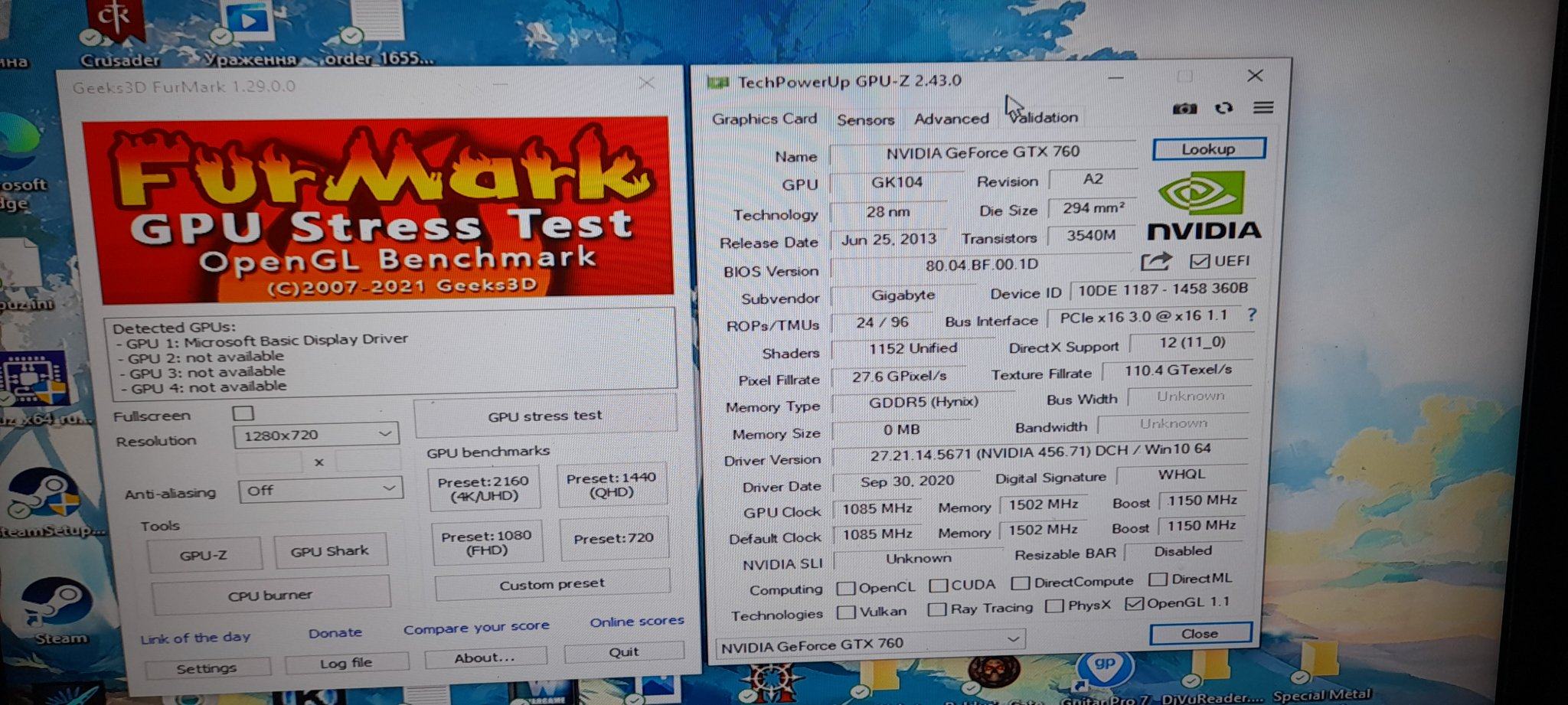Open the Online scores link
The width and height of the screenshot is (1568, 705).
[637, 622]
